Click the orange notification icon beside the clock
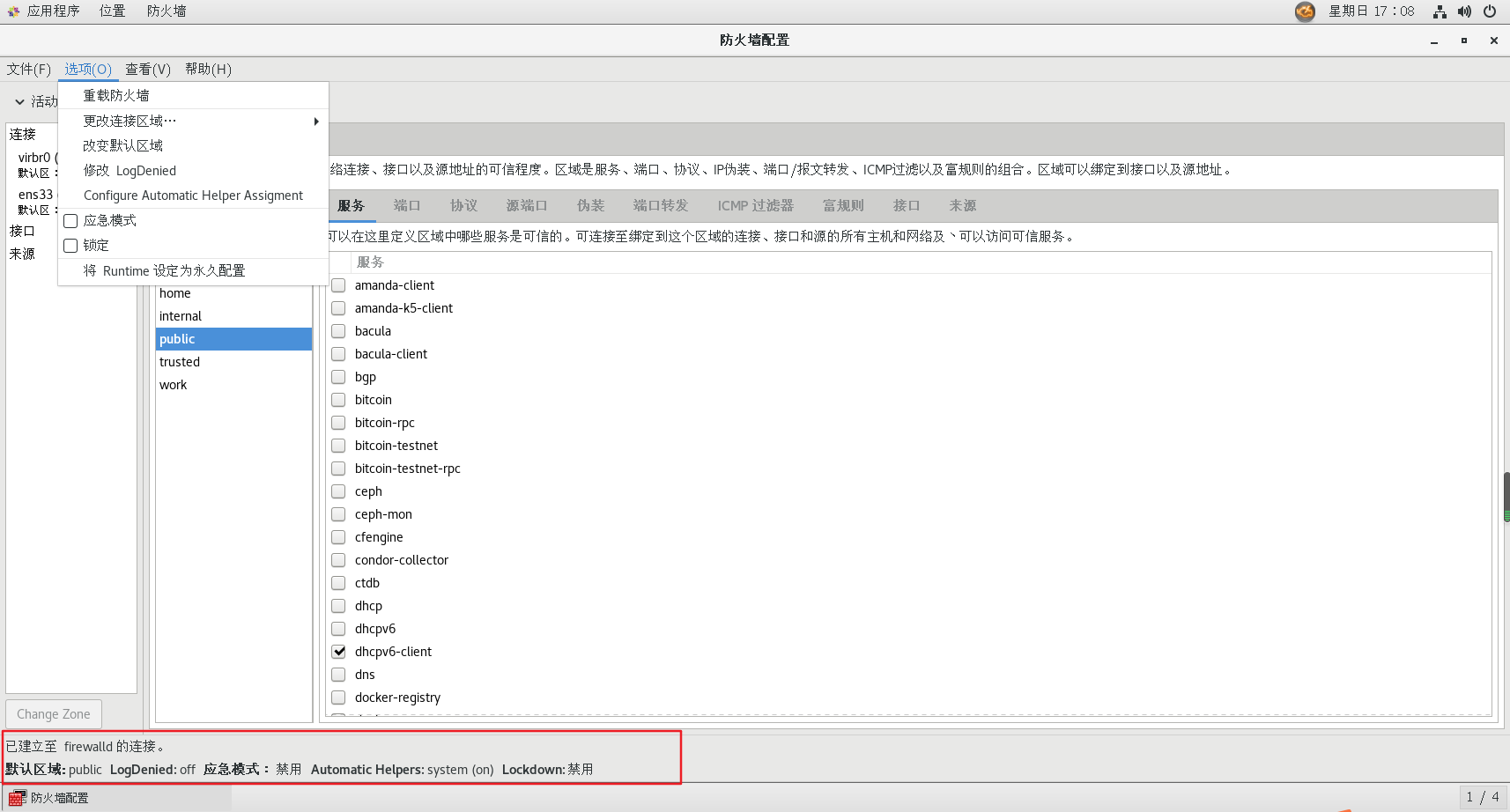Viewport: 1510px width, 812px height. (1305, 11)
